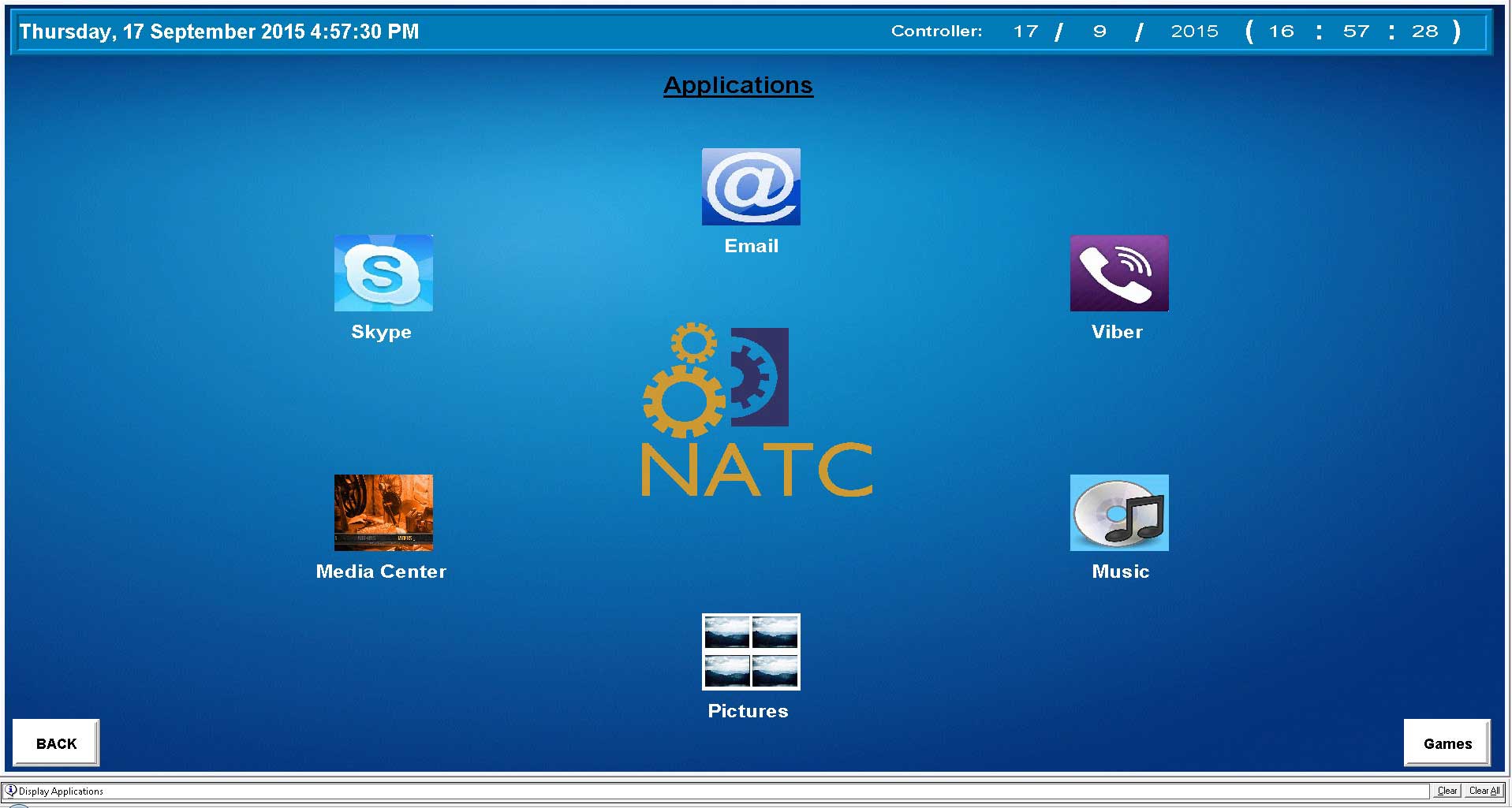Open the Email application icon

click(751, 187)
